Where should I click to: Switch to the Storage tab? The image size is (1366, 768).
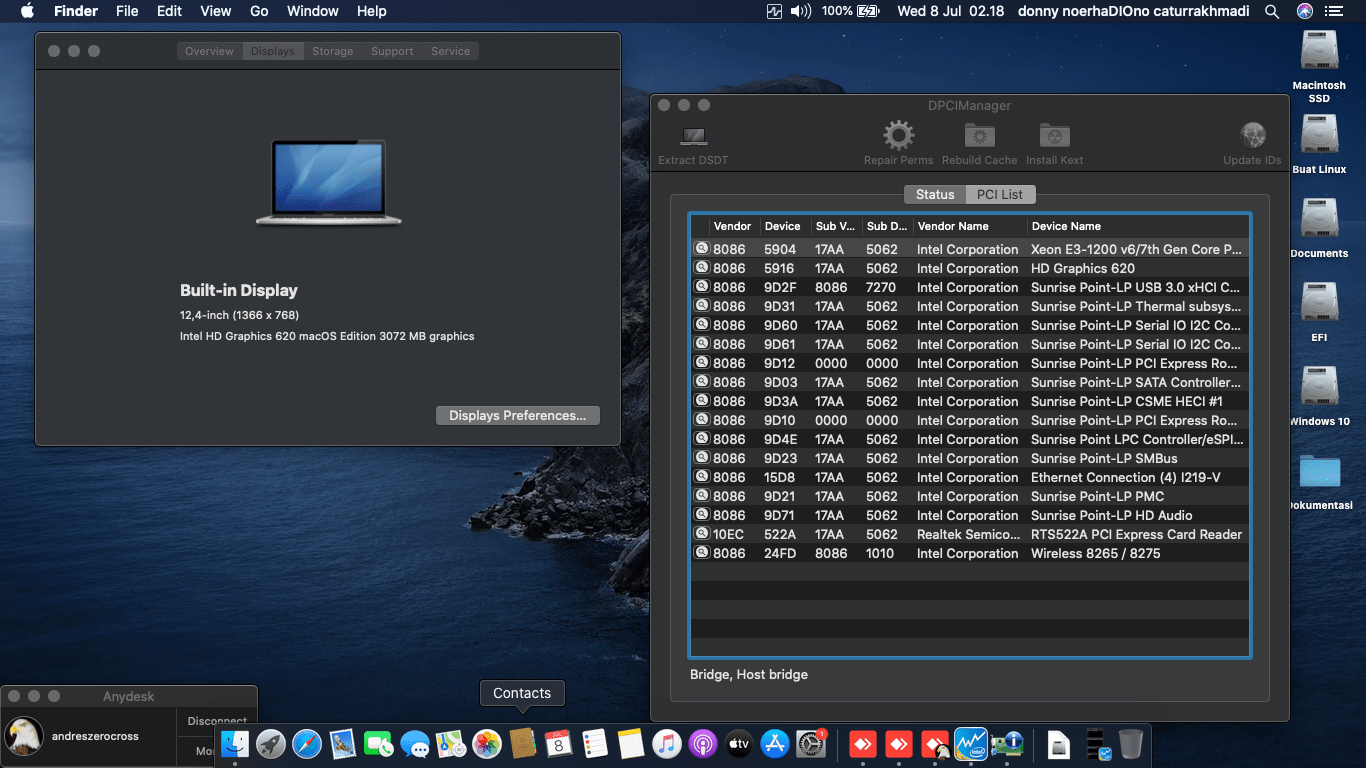pos(332,51)
